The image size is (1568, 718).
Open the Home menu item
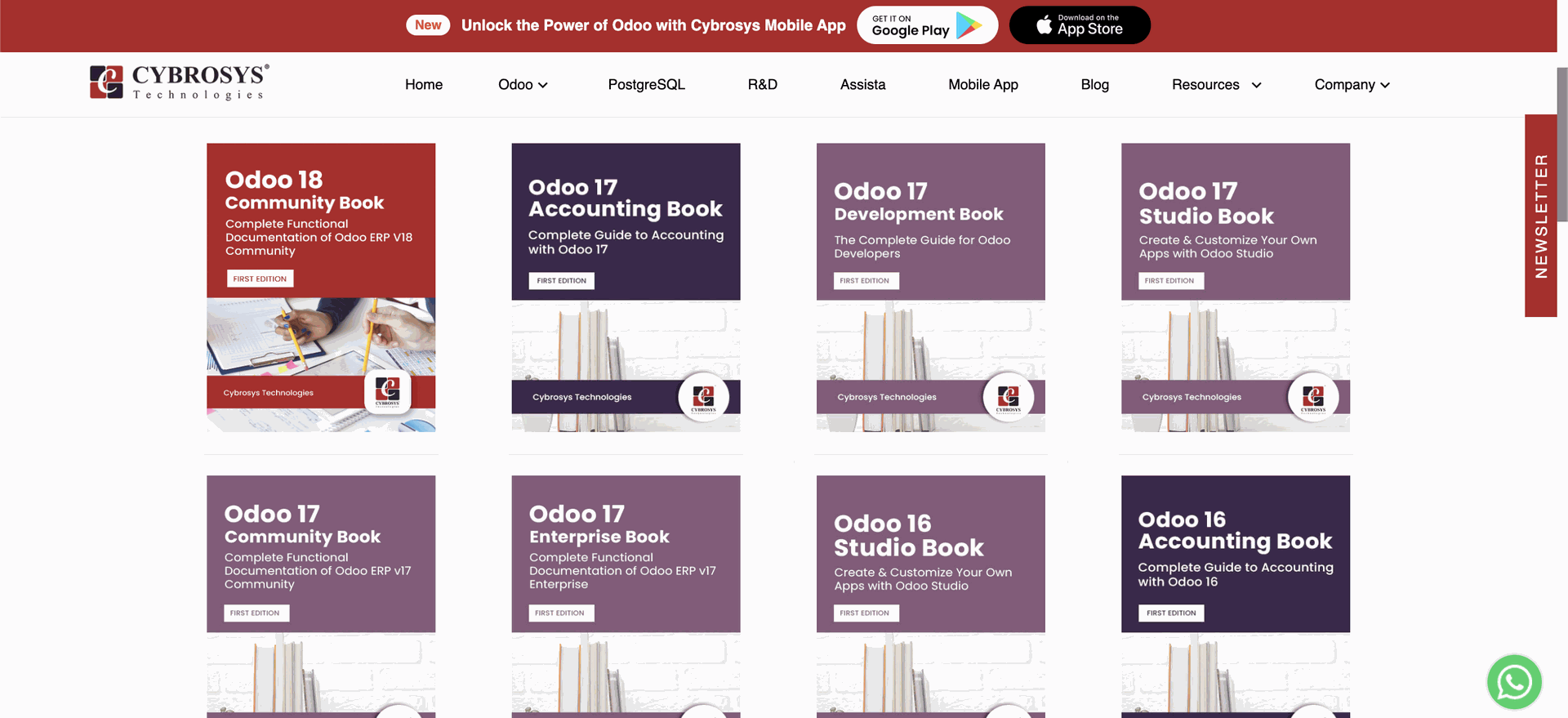[x=424, y=85]
